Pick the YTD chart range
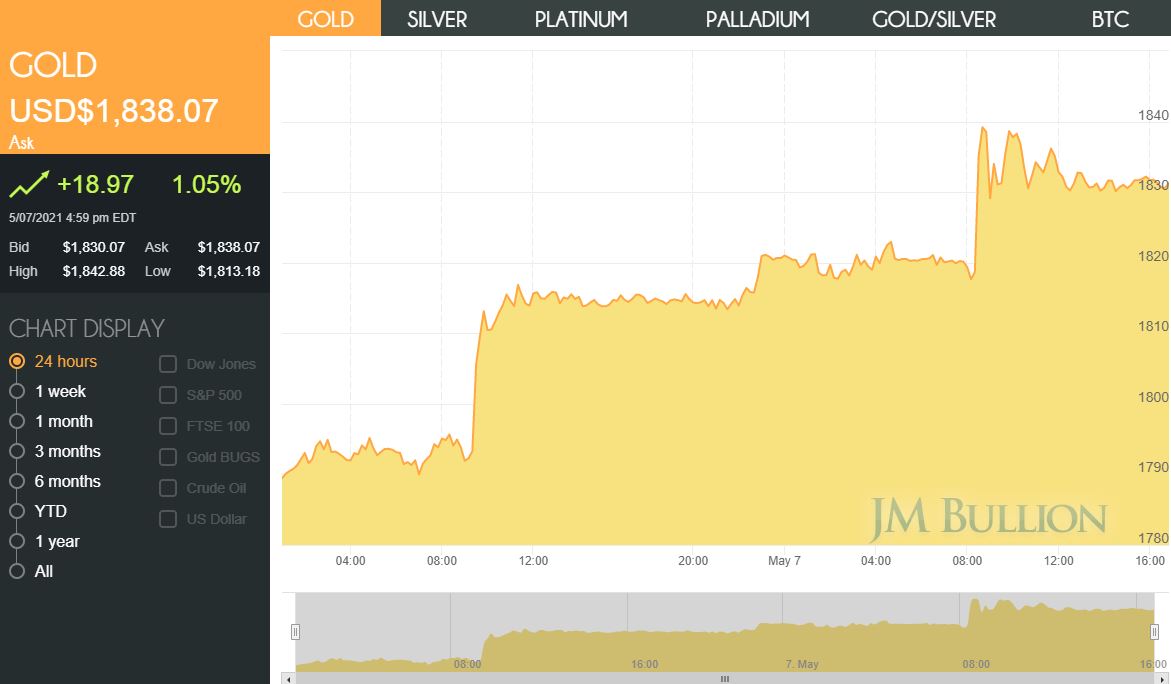This screenshot has height=684, width=1171. [16, 511]
